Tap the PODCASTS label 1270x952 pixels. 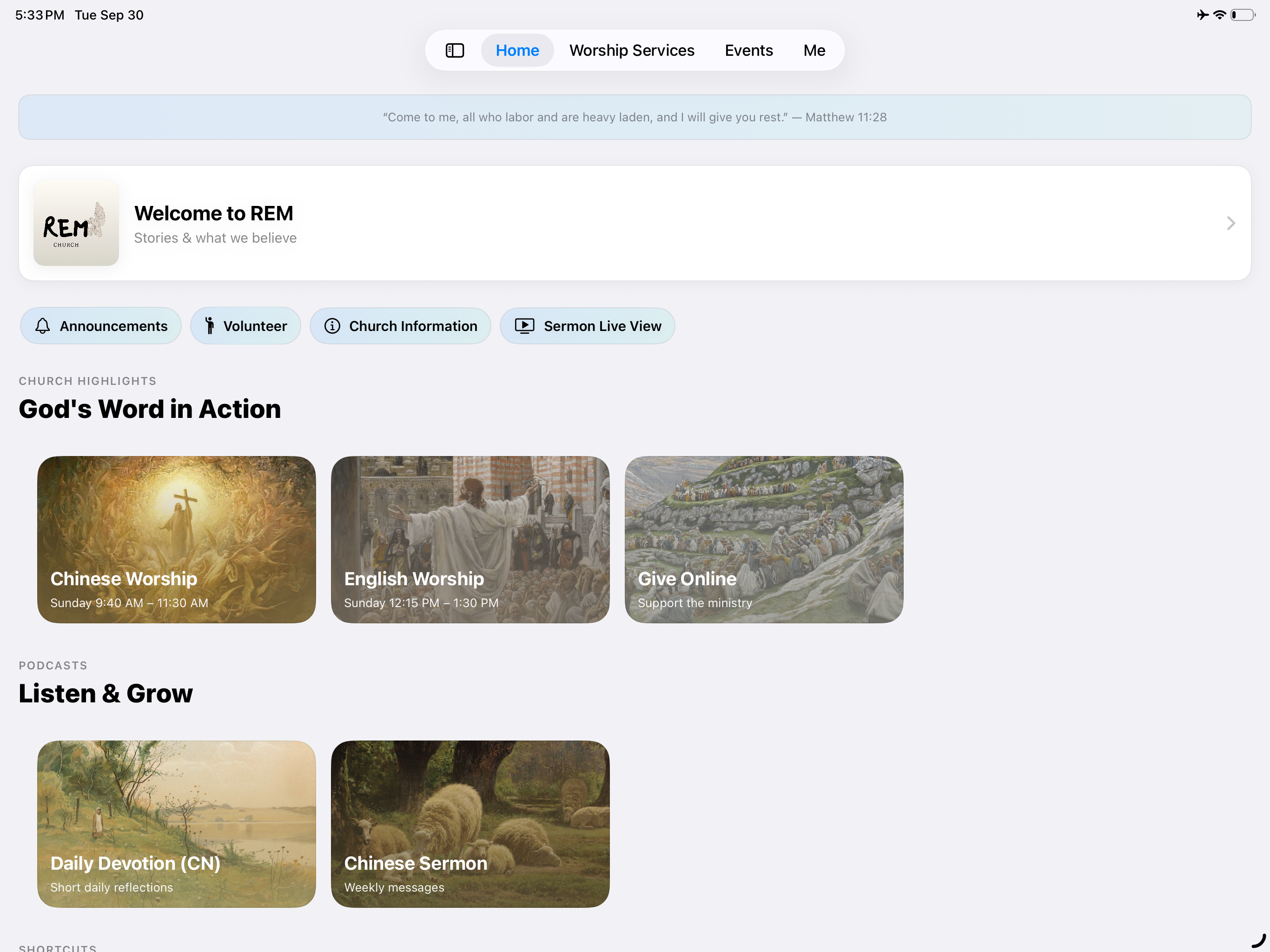tap(53, 666)
